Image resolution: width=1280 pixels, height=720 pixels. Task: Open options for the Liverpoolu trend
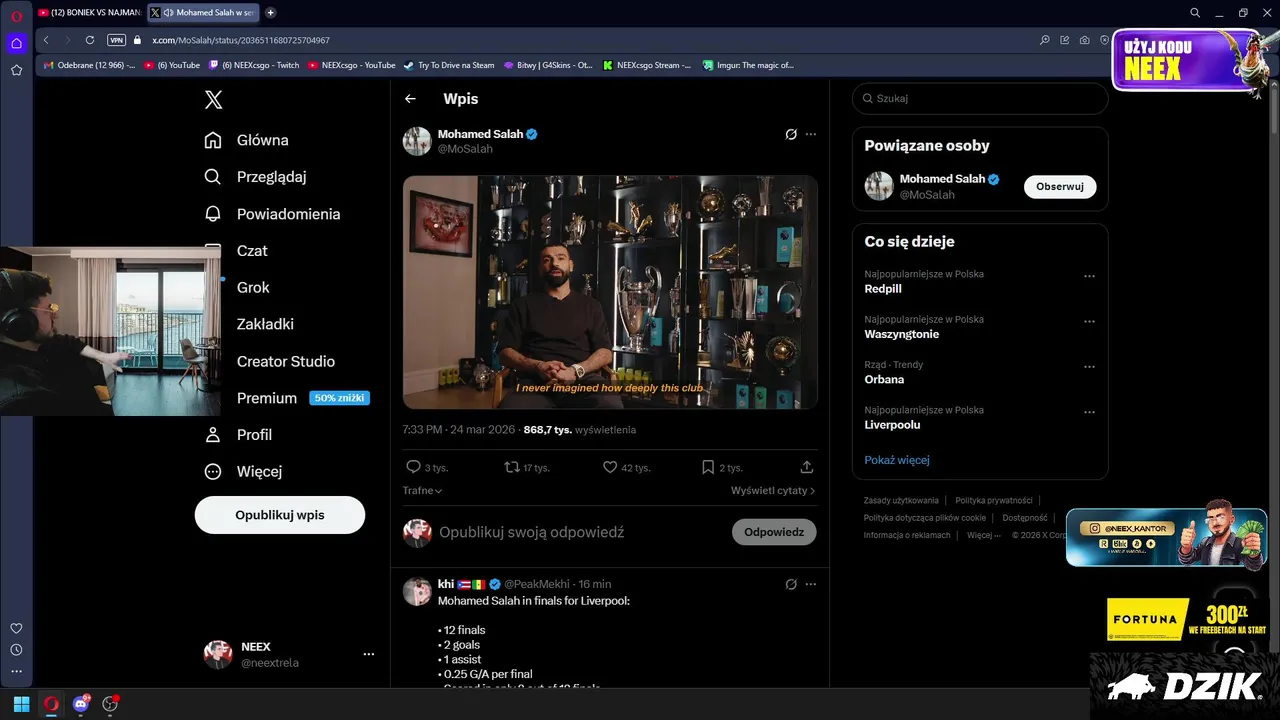[x=1089, y=412]
